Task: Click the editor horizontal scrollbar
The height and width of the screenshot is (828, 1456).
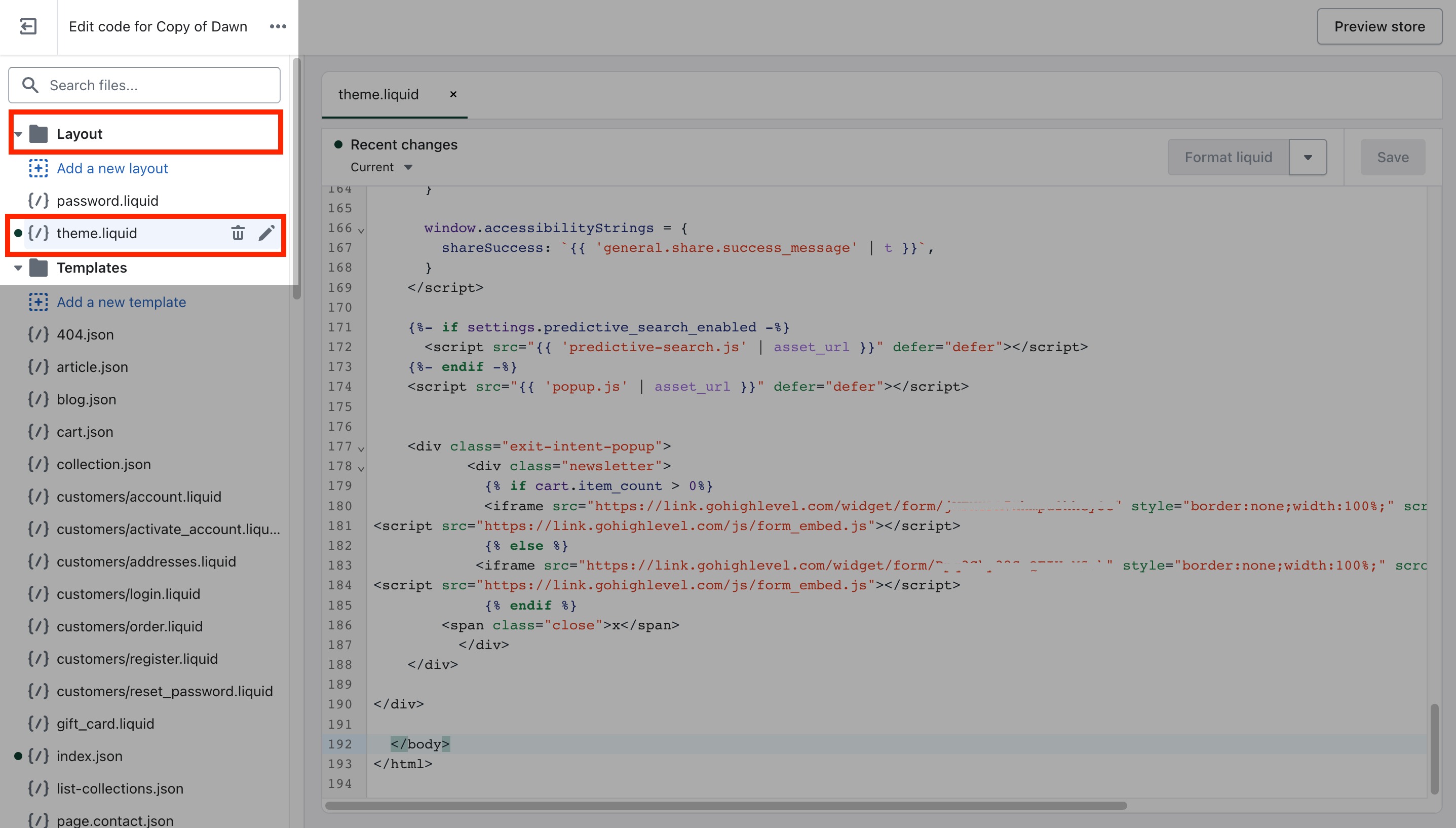Action: pyautogui.click(x=726, y=806)
